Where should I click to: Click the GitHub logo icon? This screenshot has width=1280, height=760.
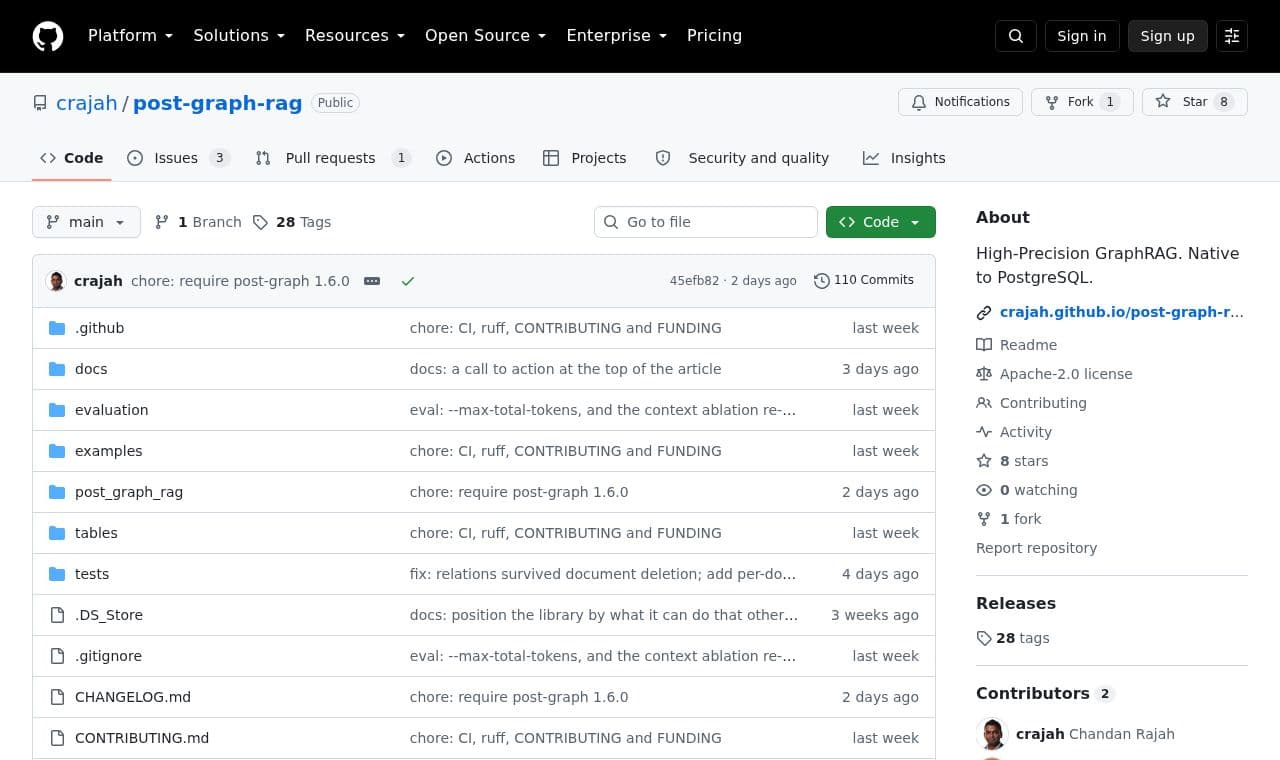48,36
